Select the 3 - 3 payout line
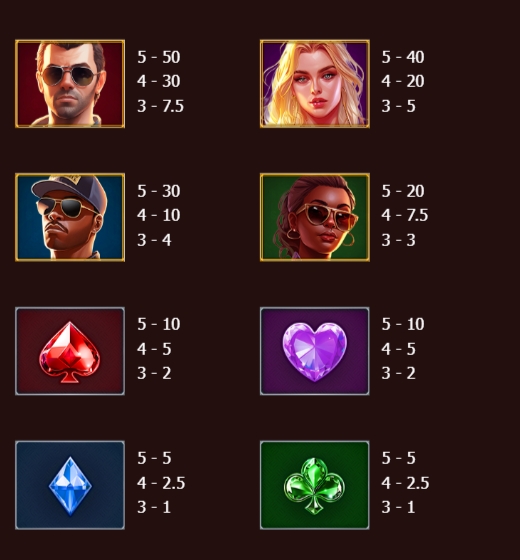Viewport: 520px width, 560px height. [399, 240]
